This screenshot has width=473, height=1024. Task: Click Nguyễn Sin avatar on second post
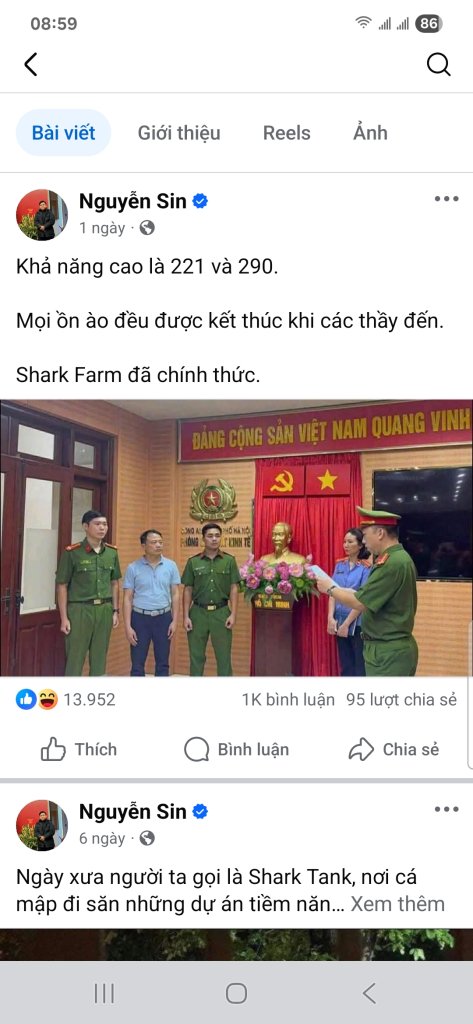click(x=42, y=825)
